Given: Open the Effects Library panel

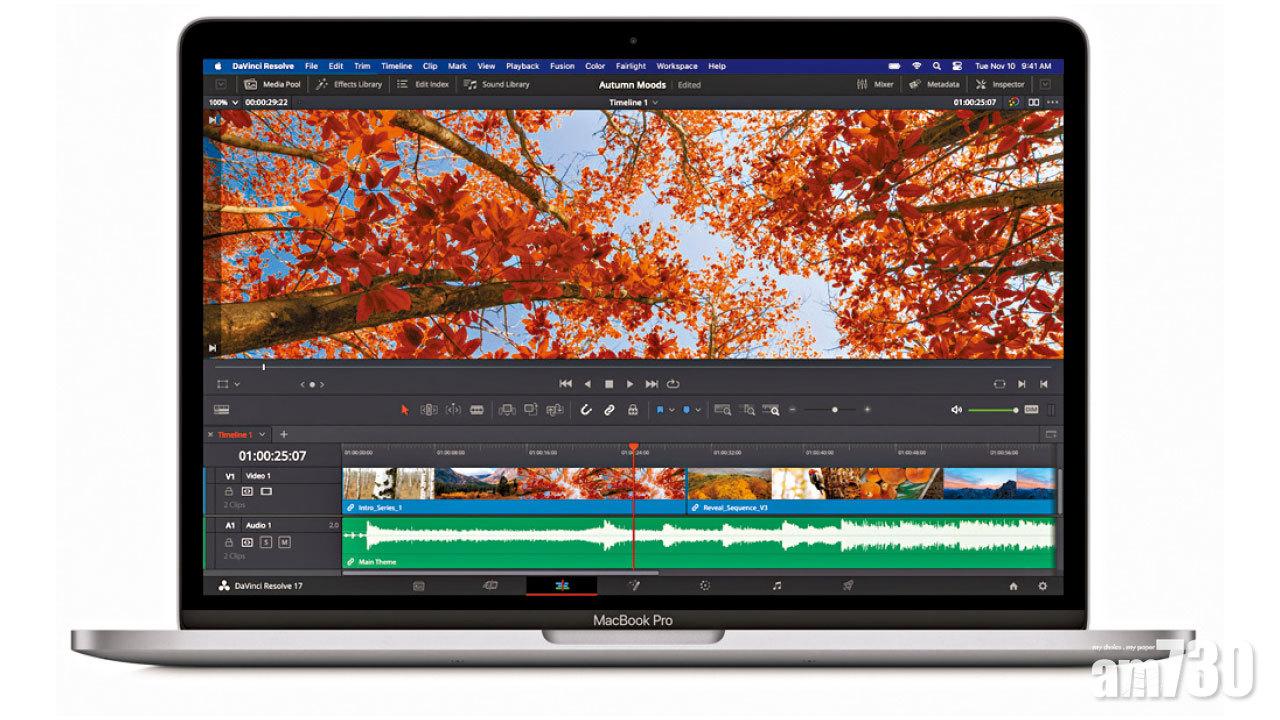Looking at the screenshot, I should tap(349, 85).
